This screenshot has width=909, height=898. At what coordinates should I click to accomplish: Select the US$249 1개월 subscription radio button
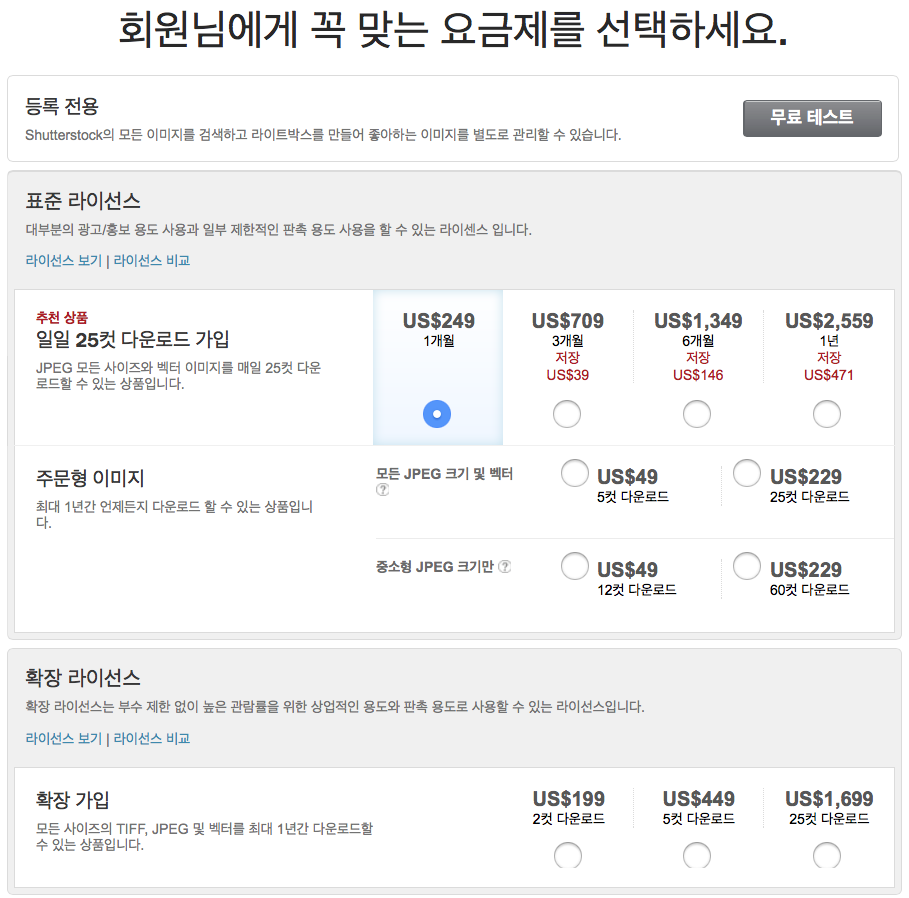click(x=437, y=413)
